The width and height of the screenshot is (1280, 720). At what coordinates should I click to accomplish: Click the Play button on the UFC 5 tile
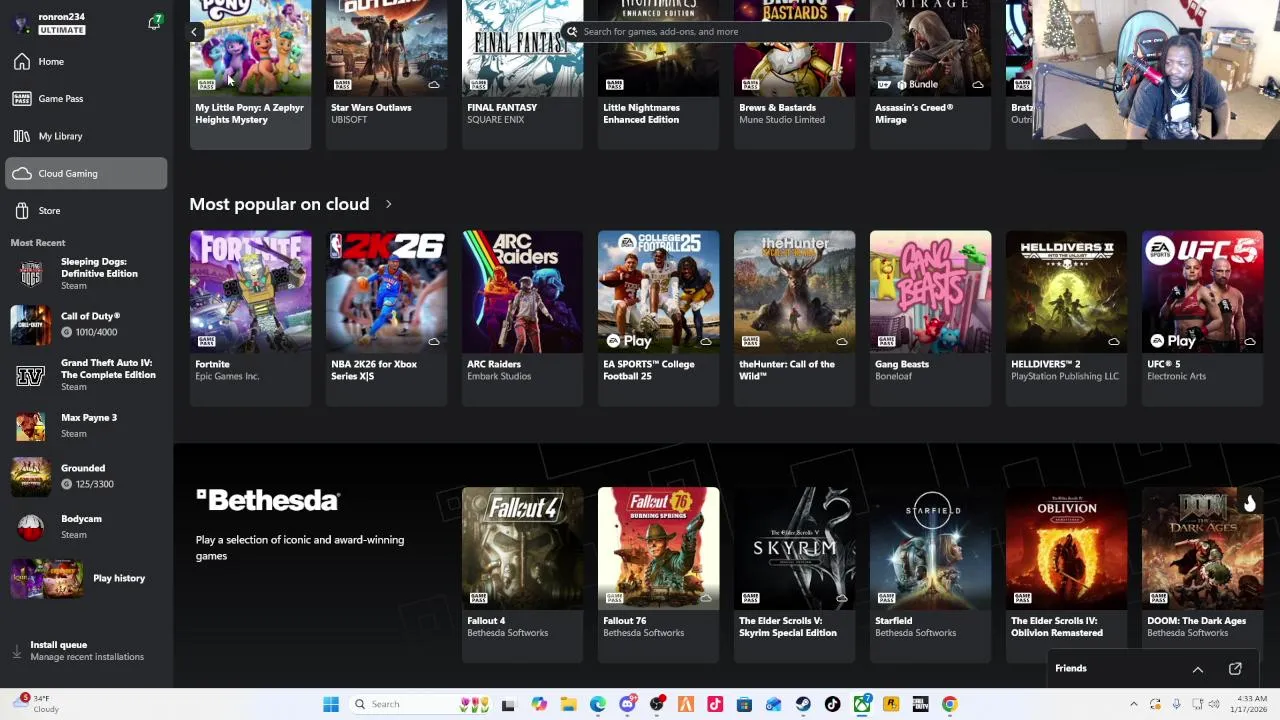pyautogui.click(x=1171, y=341)
